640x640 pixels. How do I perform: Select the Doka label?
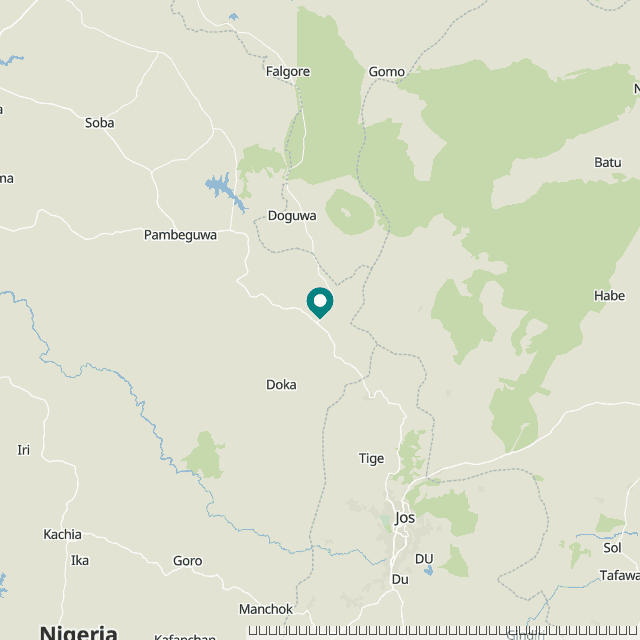point(281,385)
